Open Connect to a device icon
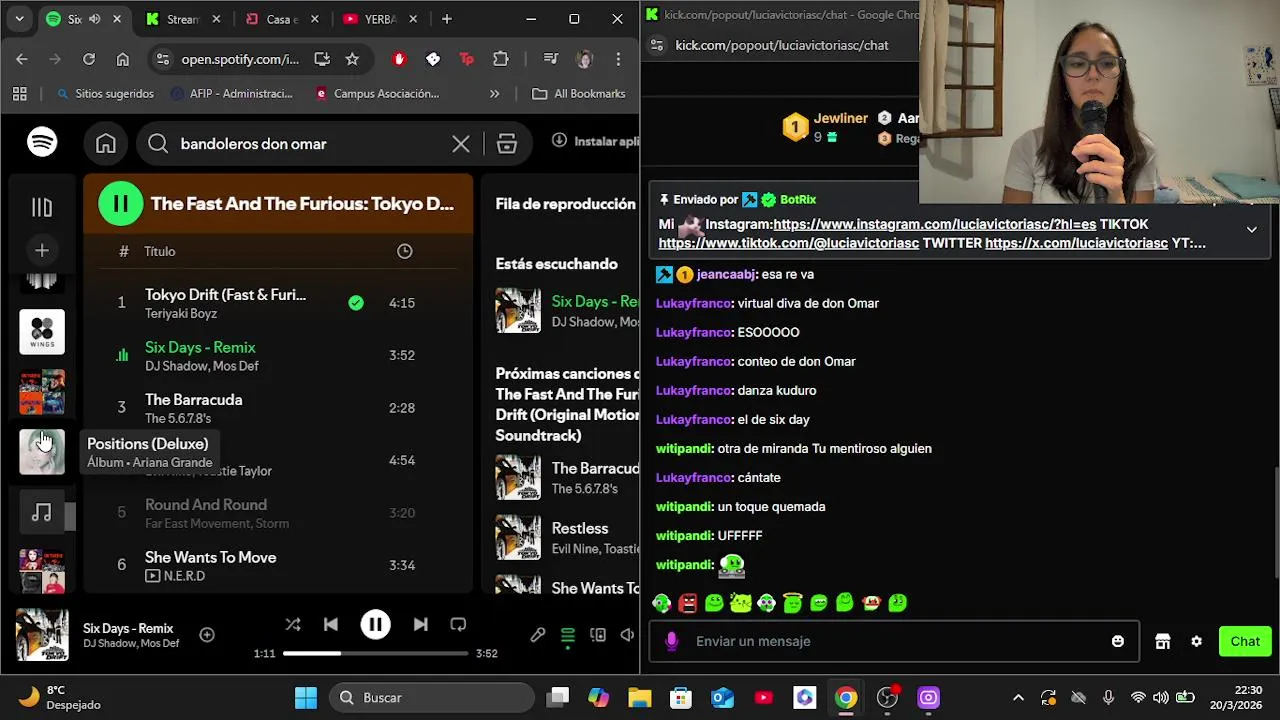1280x720 pixels. pos(598,635)
